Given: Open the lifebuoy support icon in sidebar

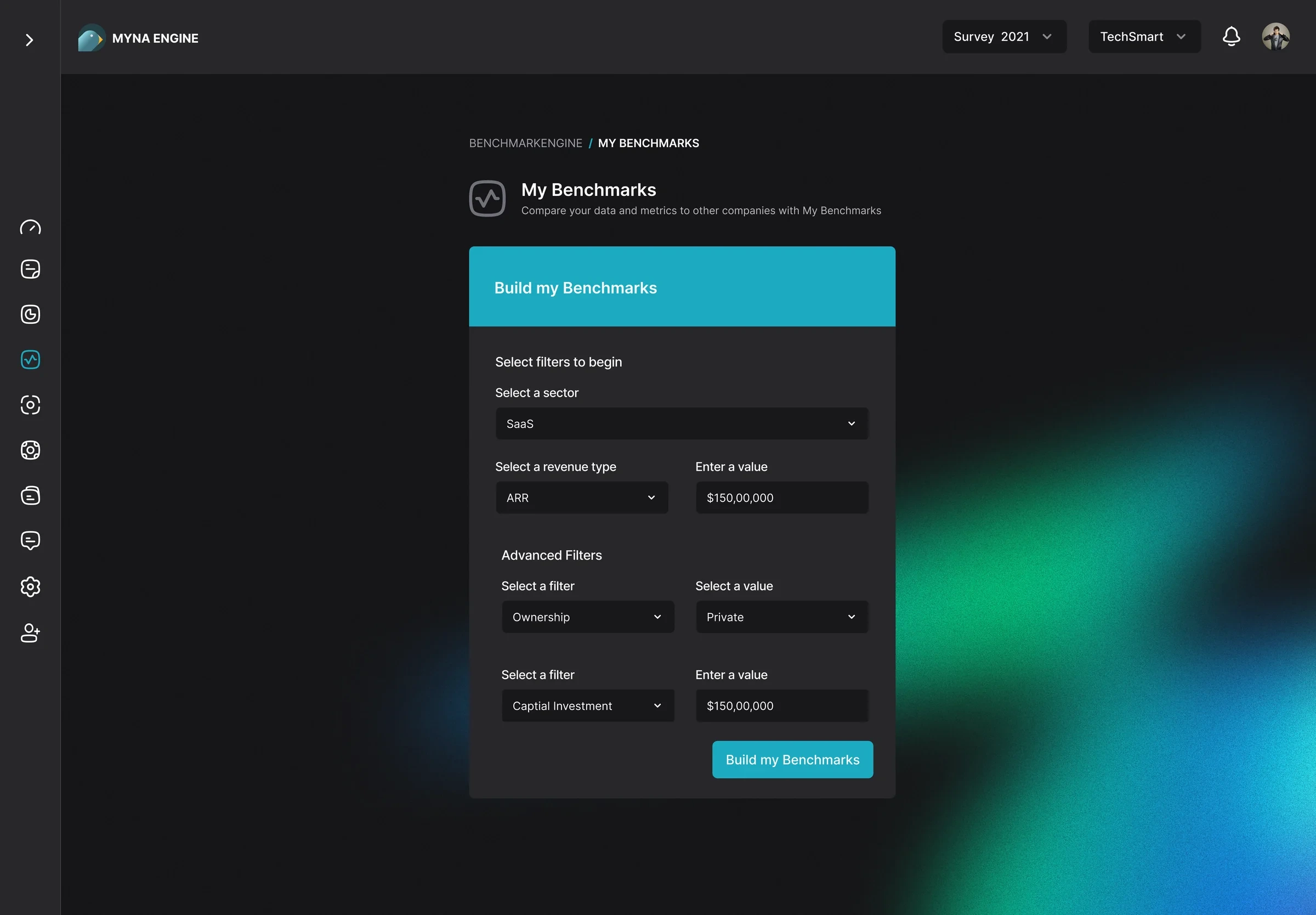Looking at the screenshot, I should [x=30, y=450].
